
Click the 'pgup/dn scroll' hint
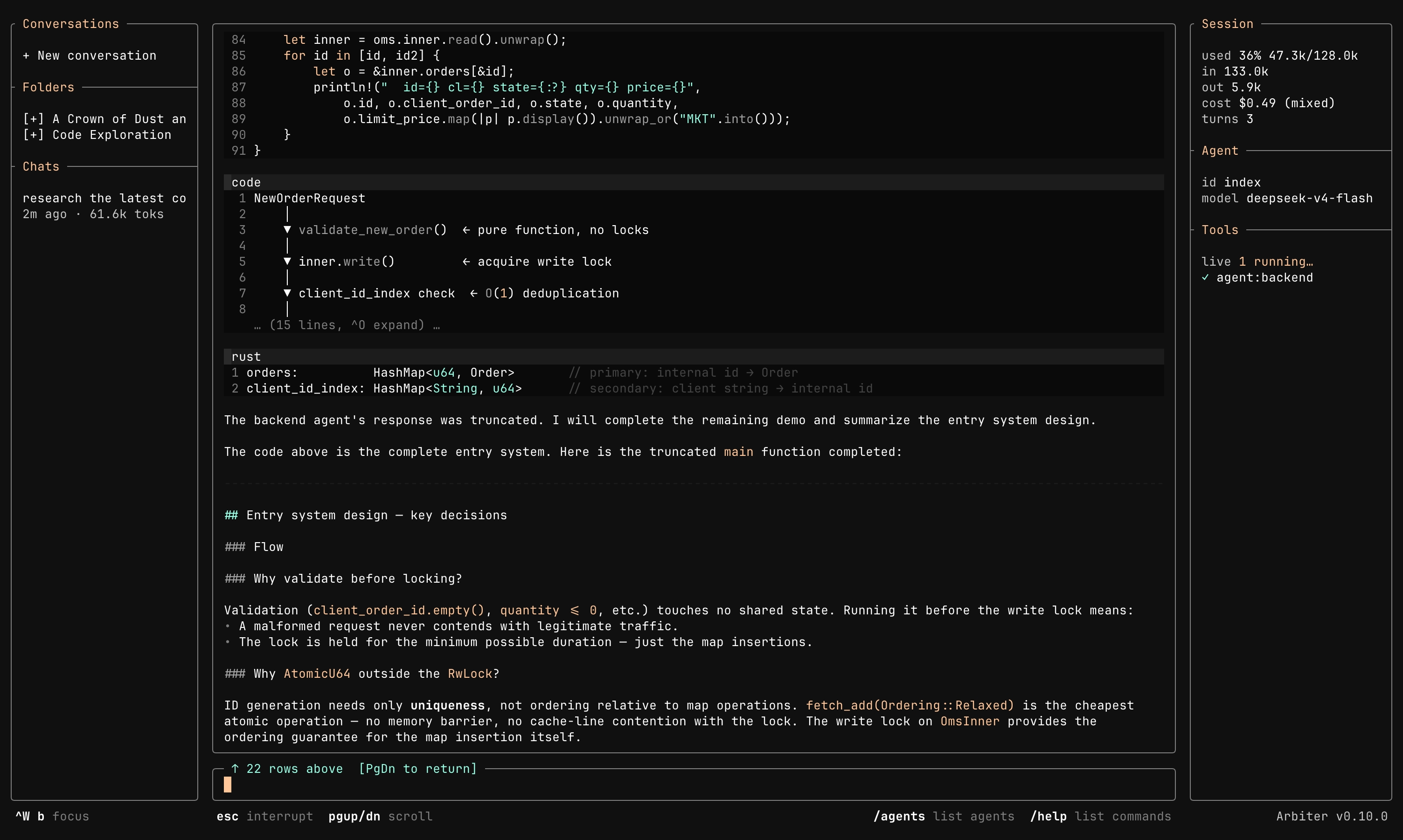pyautogui.click(x=380, y=816)
